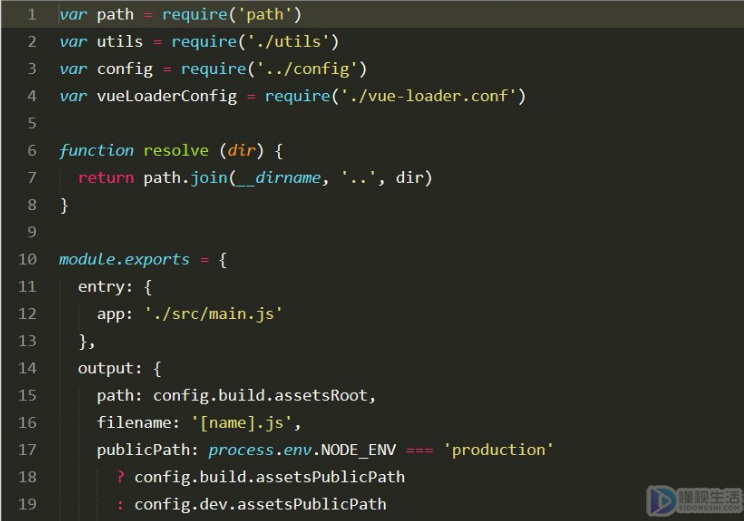Click process.env on line 17
Image resolution: width=744 pixels, height=521 pixels.
coord(260,450)
